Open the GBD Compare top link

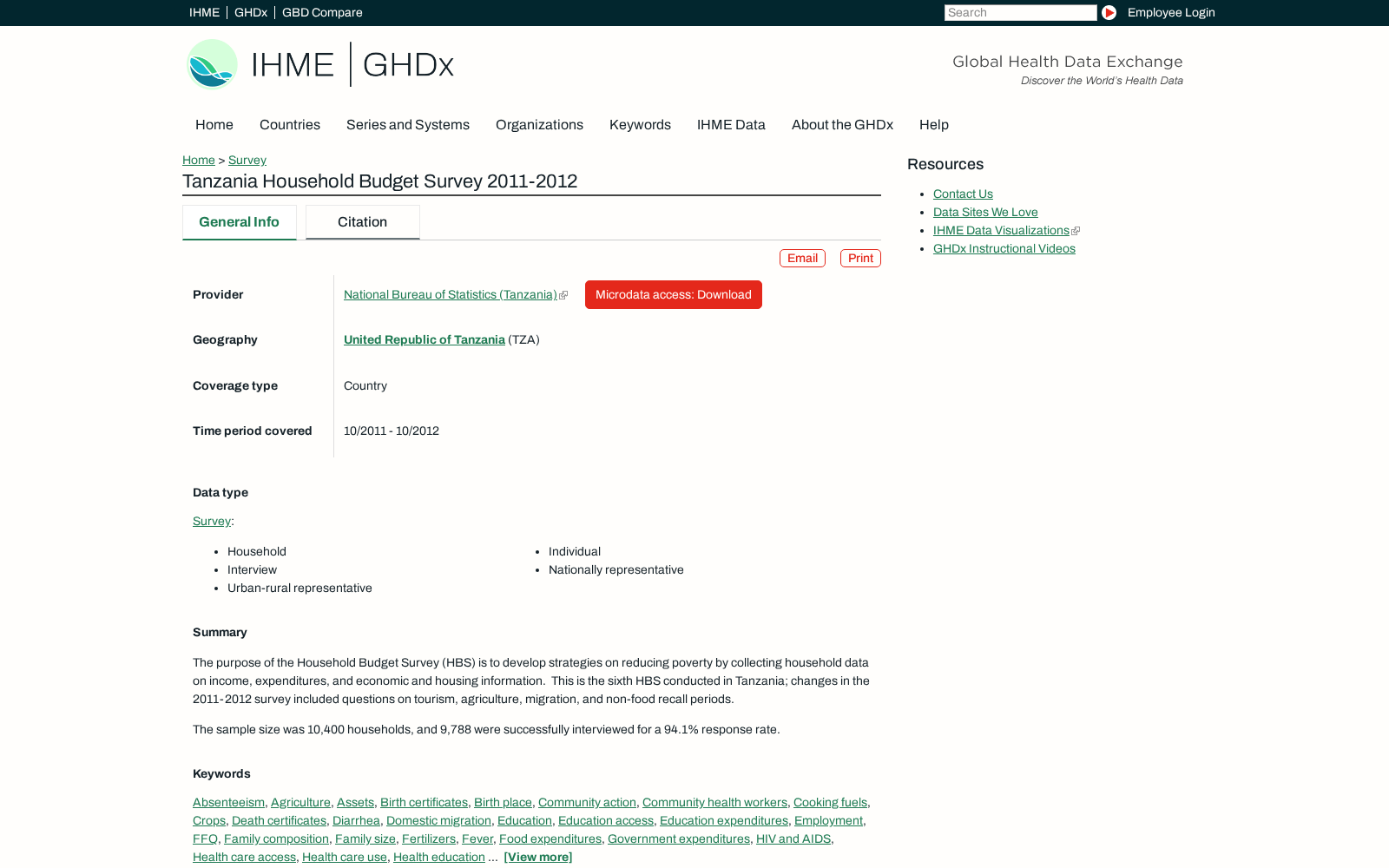[322, 12]
